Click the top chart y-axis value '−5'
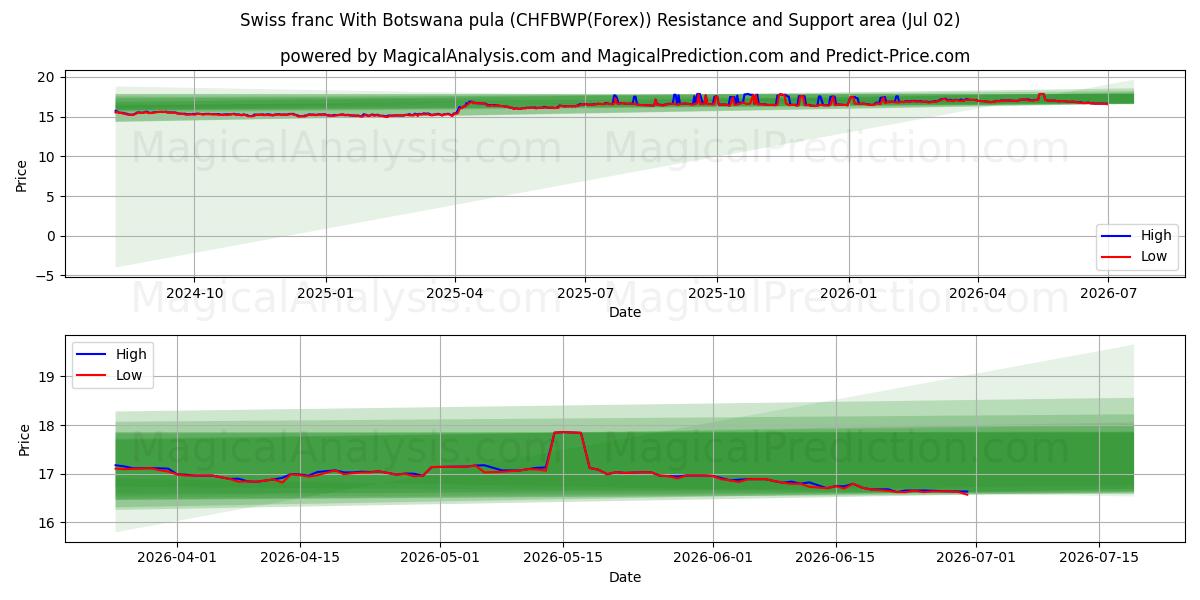The image size is (1200, 600). click(x=46, y=276)
